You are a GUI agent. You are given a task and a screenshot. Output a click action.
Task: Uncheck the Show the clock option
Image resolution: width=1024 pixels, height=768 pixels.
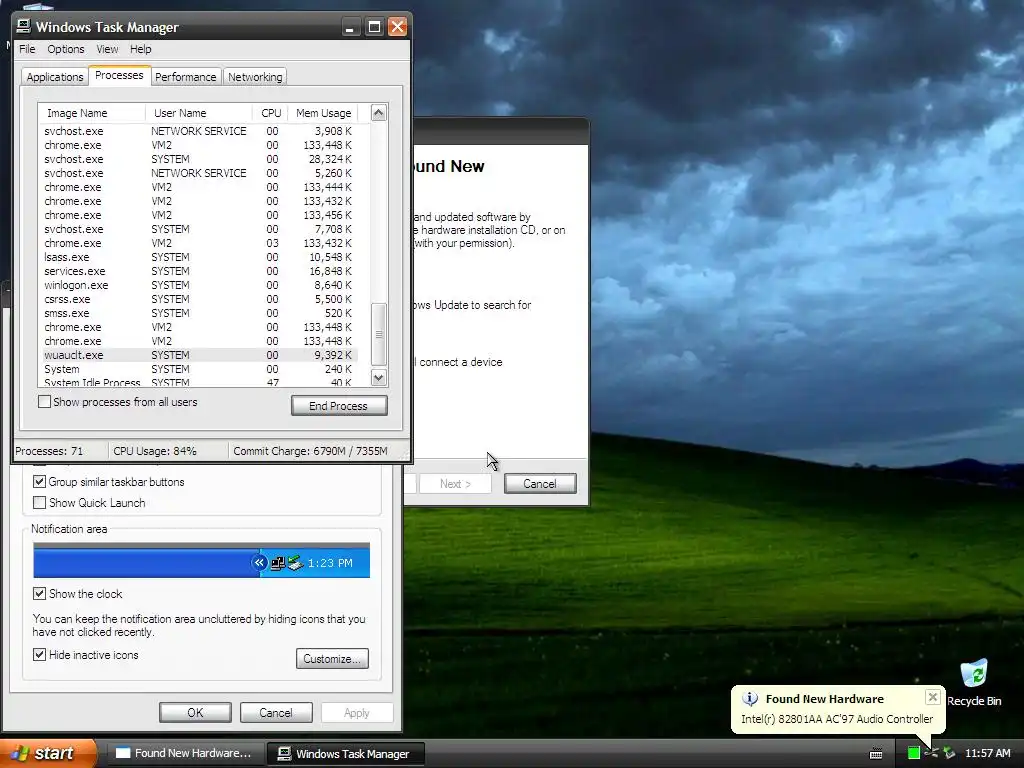[39, 594]
